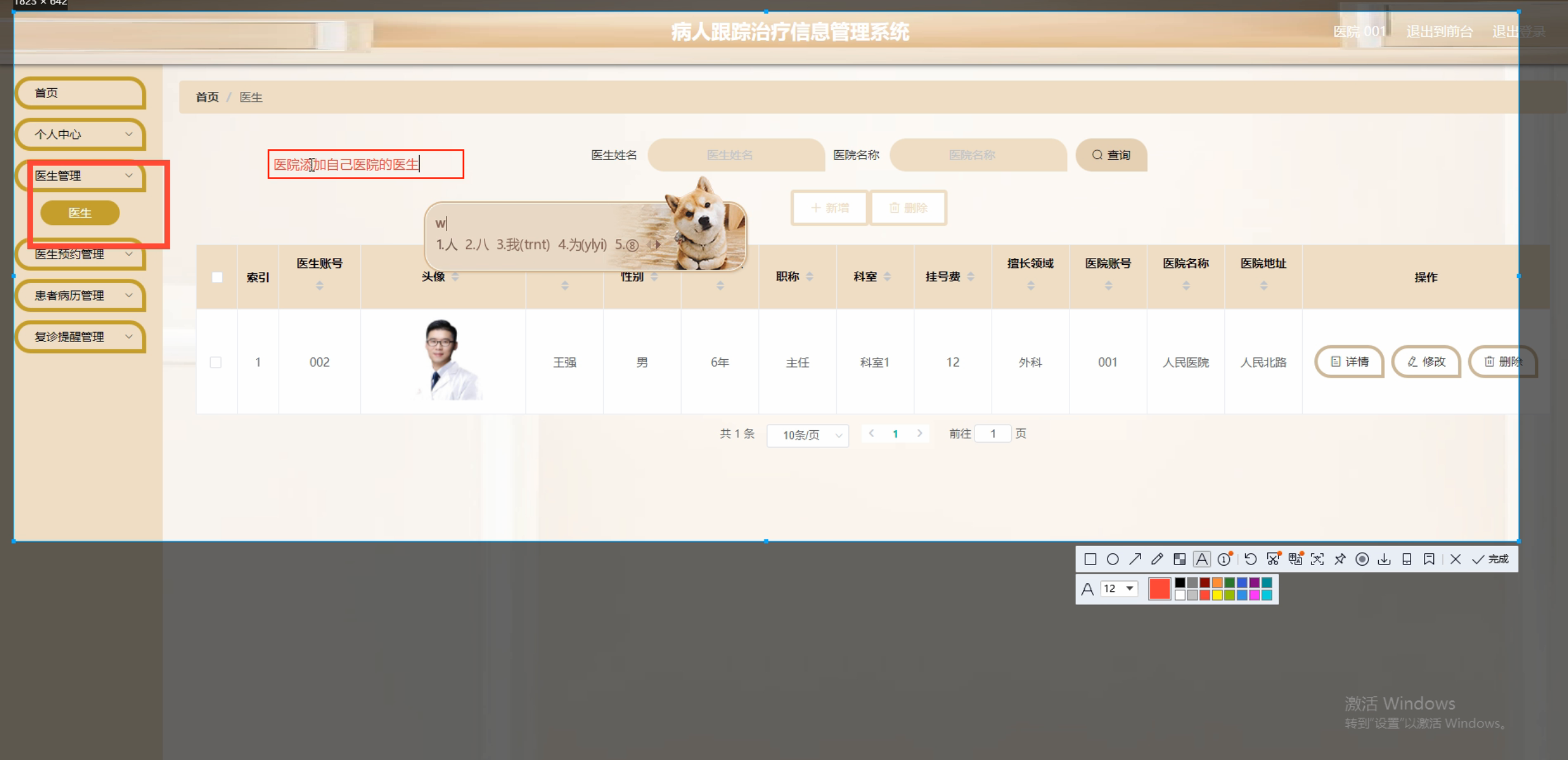Click the 查询 search button
Screen dimensions: 1568x760
[x=1111, y=155]
